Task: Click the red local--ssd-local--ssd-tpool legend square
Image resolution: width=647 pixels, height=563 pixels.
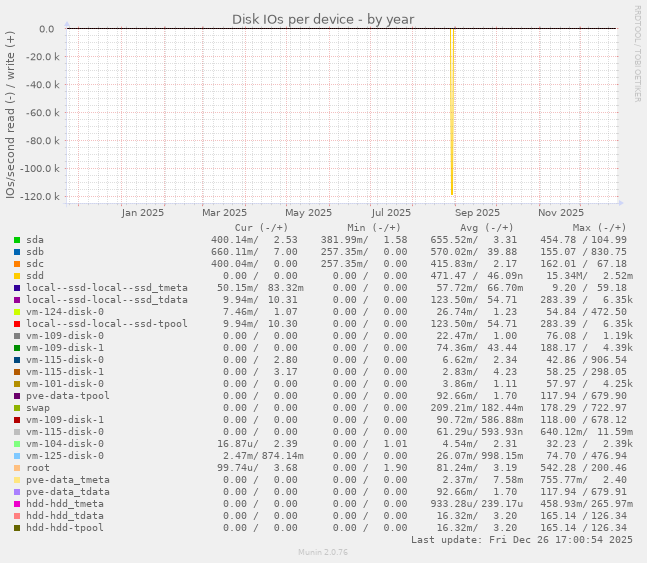Action: click(17, 324)
